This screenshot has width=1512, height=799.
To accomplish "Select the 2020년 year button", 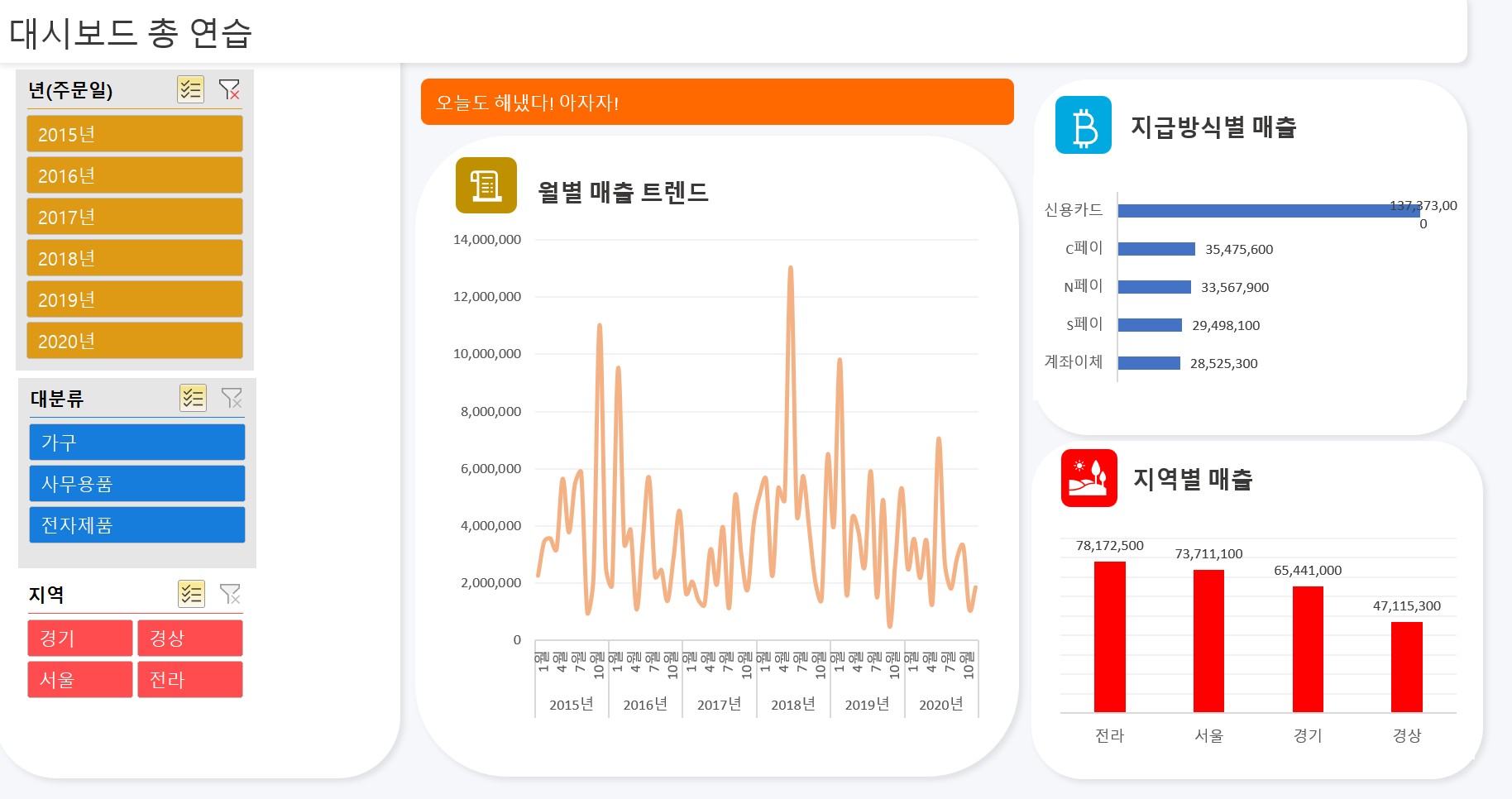I will (134, 340).
